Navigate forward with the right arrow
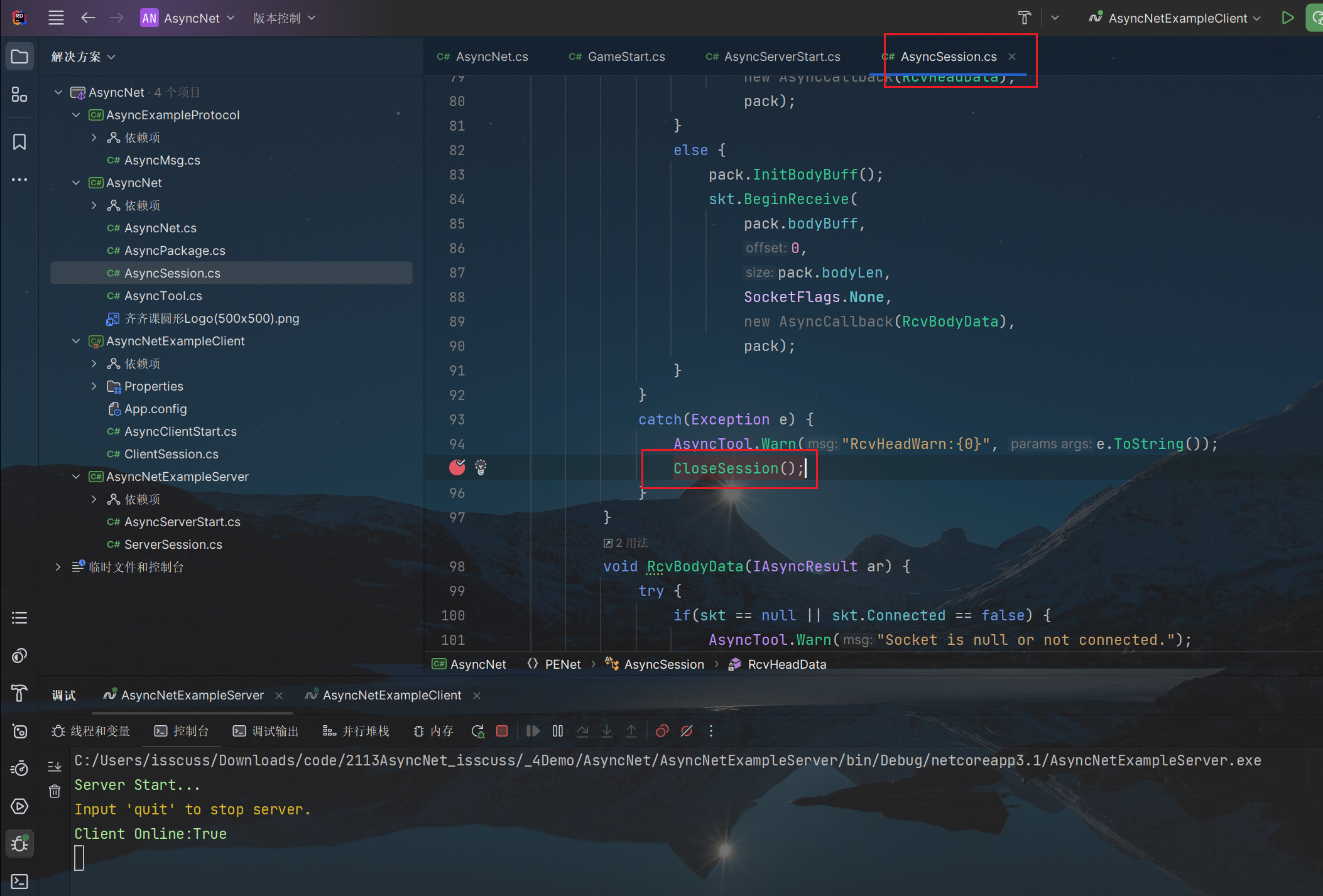The width and height of the screenshot is (1323, 896). point(117,18)
